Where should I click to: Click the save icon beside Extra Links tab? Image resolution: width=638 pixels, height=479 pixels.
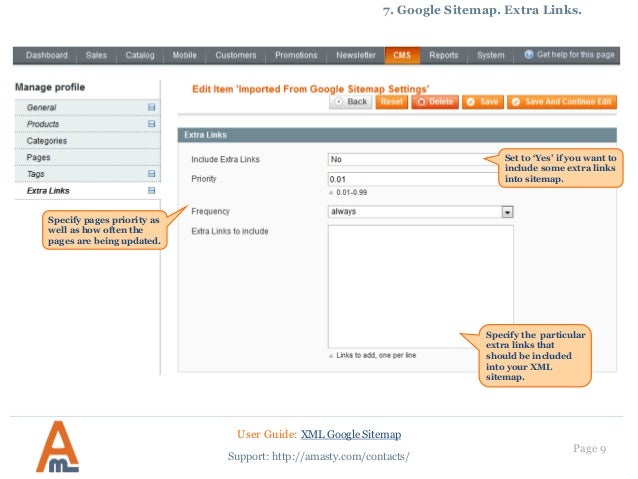pyautogui.click(x=151, y=190)
